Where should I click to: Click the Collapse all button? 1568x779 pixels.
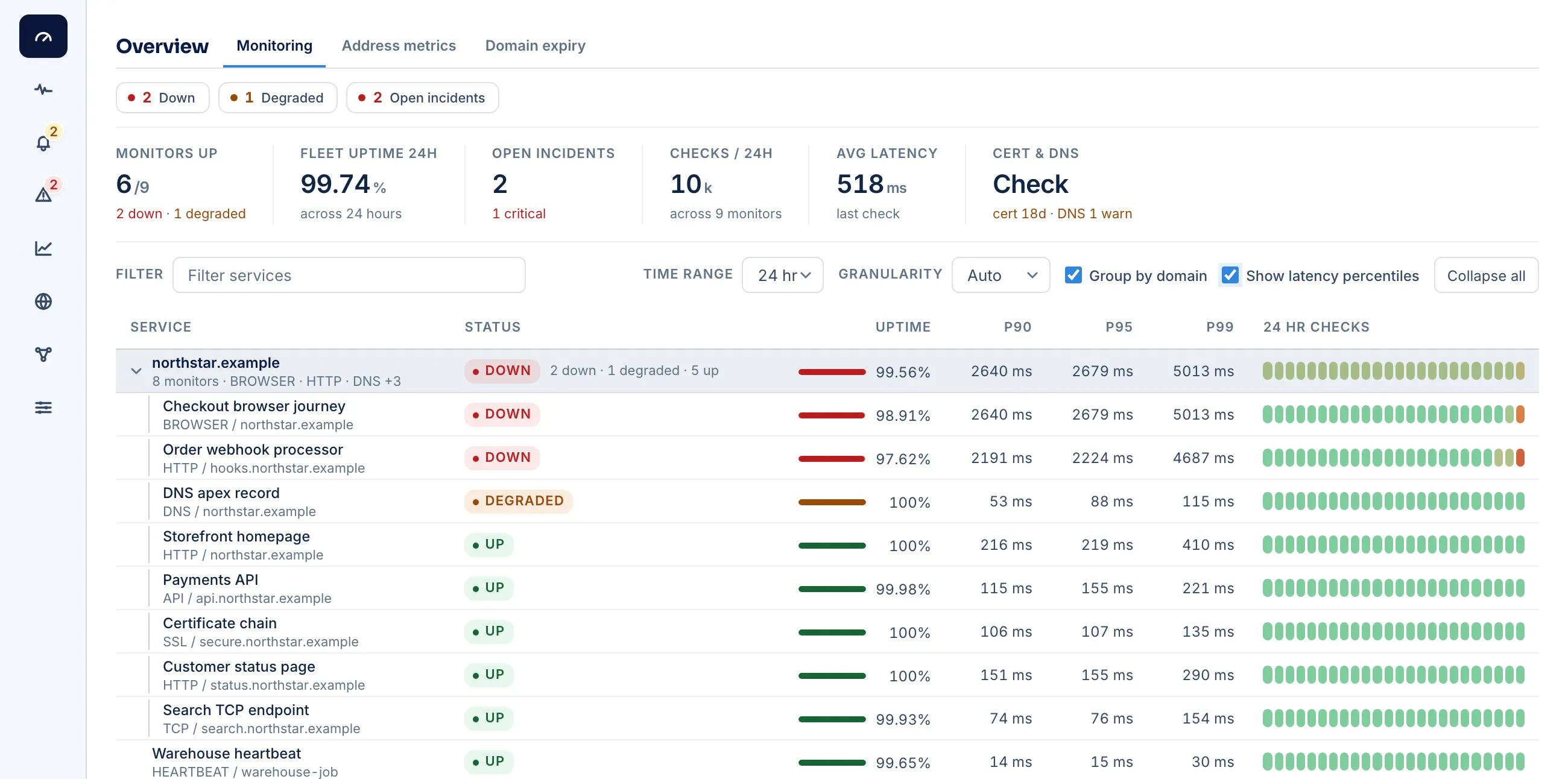coord(1486,275)
